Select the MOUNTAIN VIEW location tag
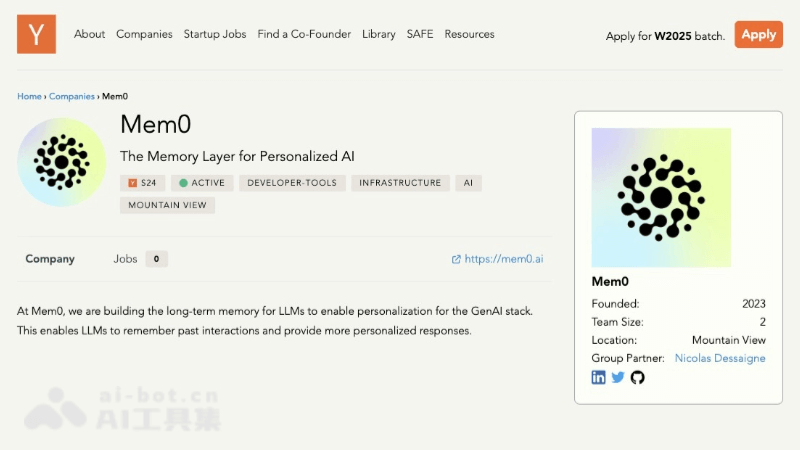800x450 pixels. pyautogui.click(x=167, y=205)
